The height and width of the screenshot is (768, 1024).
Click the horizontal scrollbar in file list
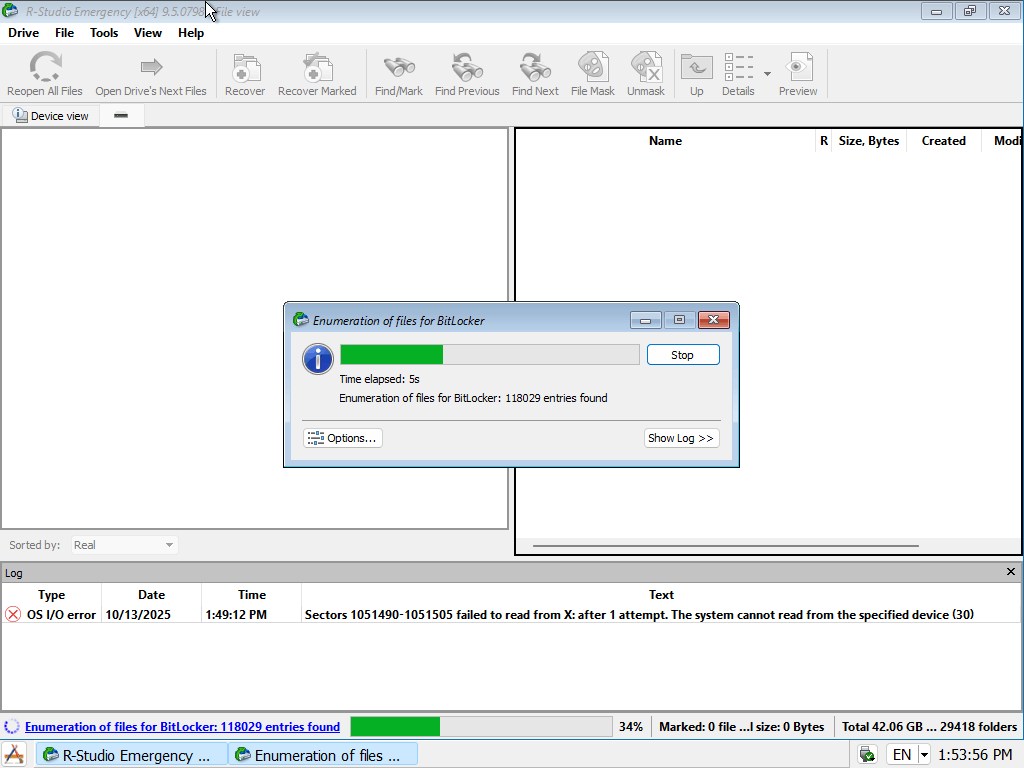tap(726, 545)
